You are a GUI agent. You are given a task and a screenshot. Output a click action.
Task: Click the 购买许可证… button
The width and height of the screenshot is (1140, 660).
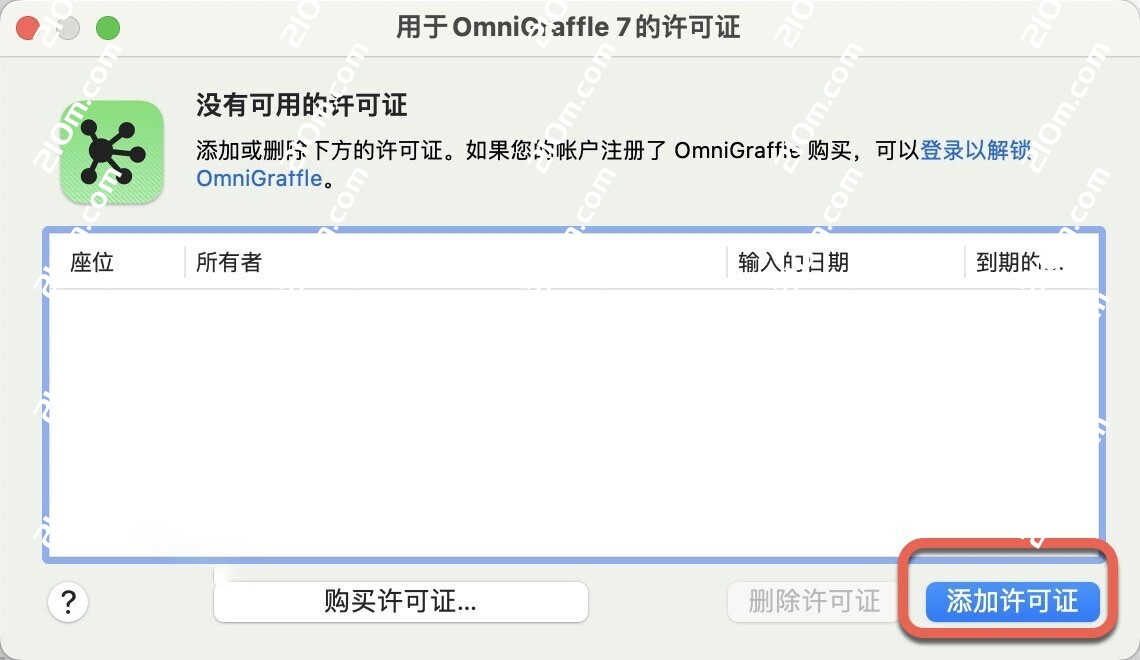tap(400, 601)
